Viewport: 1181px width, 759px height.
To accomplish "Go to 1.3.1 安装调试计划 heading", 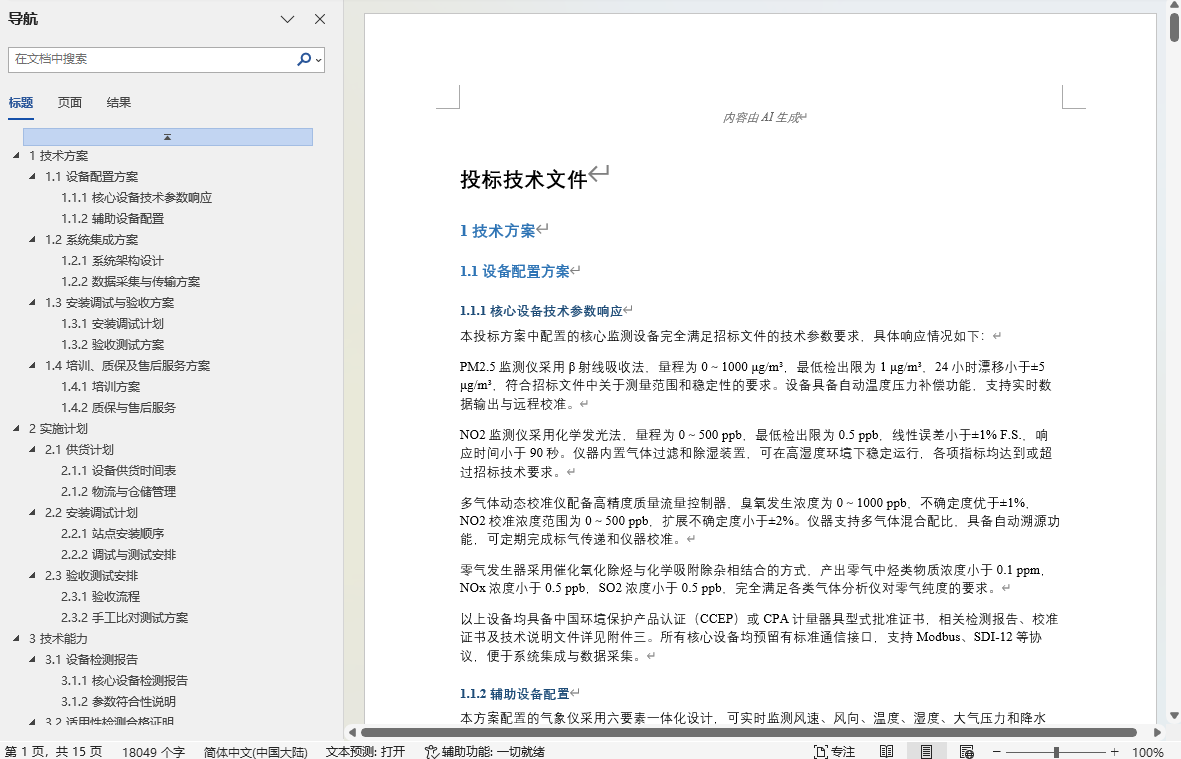I will [x=112, y=324].
